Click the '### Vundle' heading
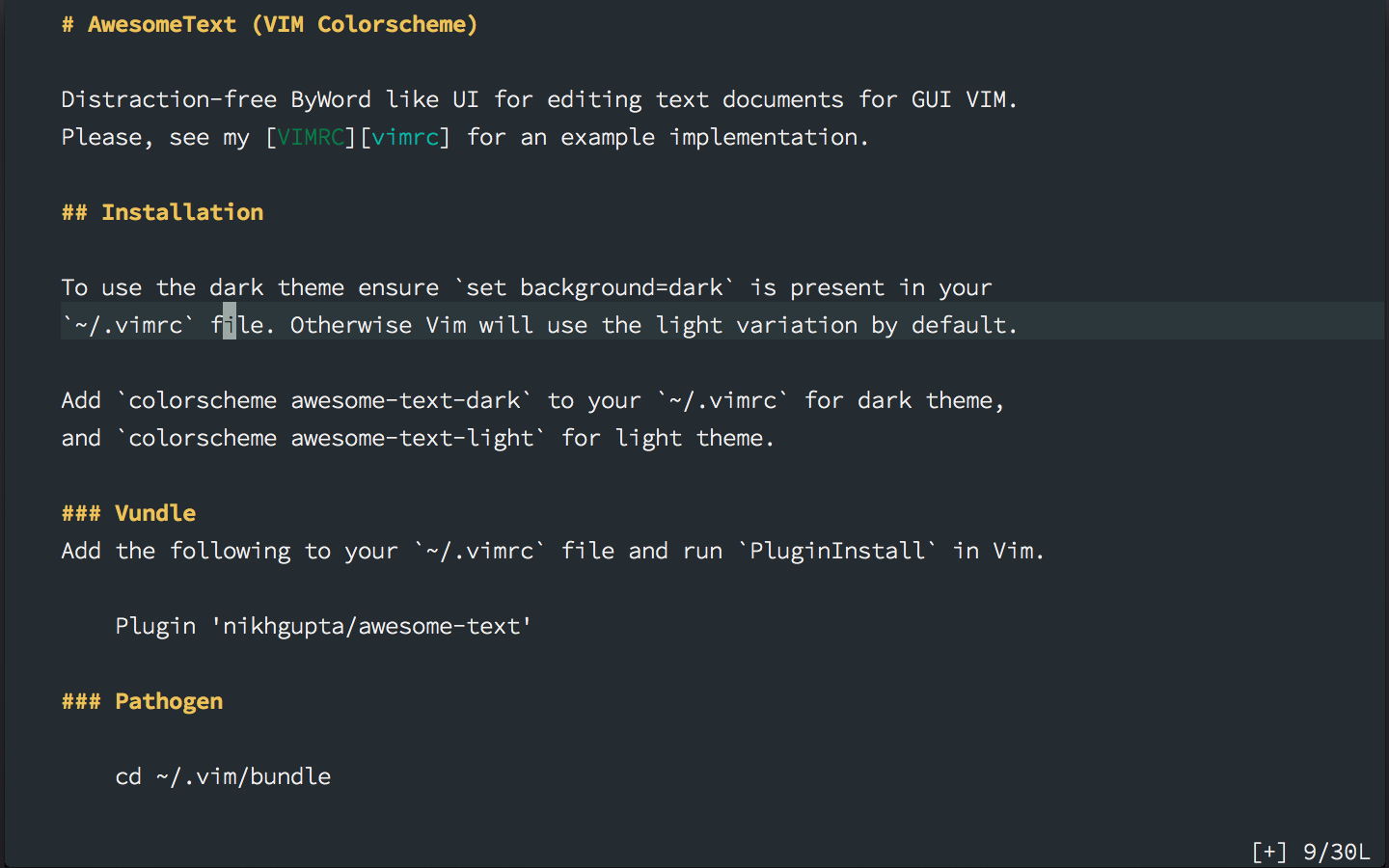Image resolution: width=1389 pixels, height=868 pixels. point(128,513)
